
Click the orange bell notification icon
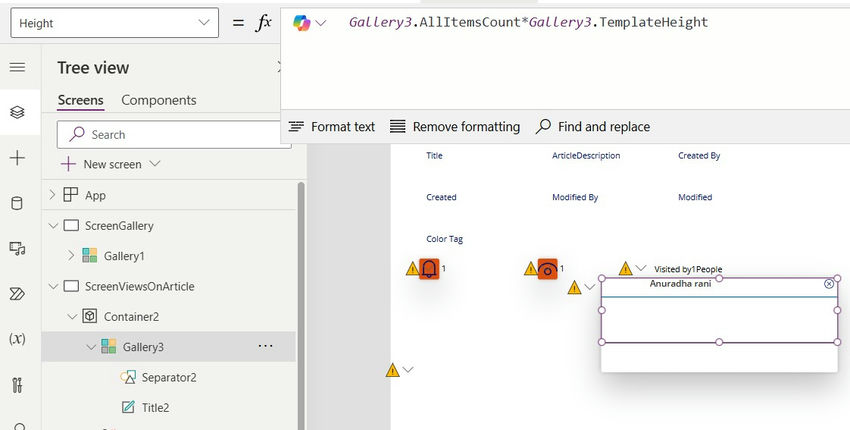pos(429,268)
